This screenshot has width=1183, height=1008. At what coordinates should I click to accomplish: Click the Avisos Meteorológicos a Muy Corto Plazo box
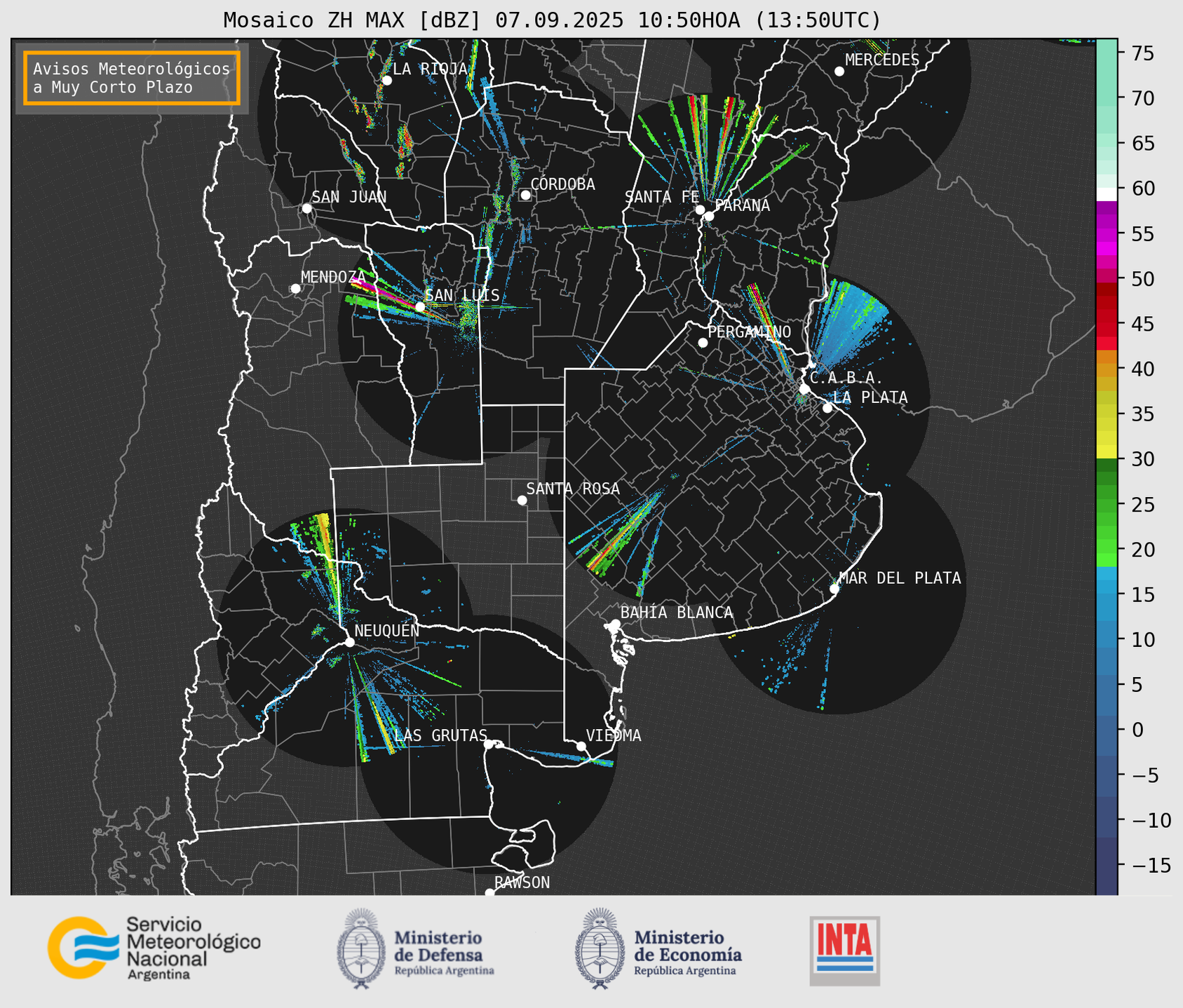[132, 78]
